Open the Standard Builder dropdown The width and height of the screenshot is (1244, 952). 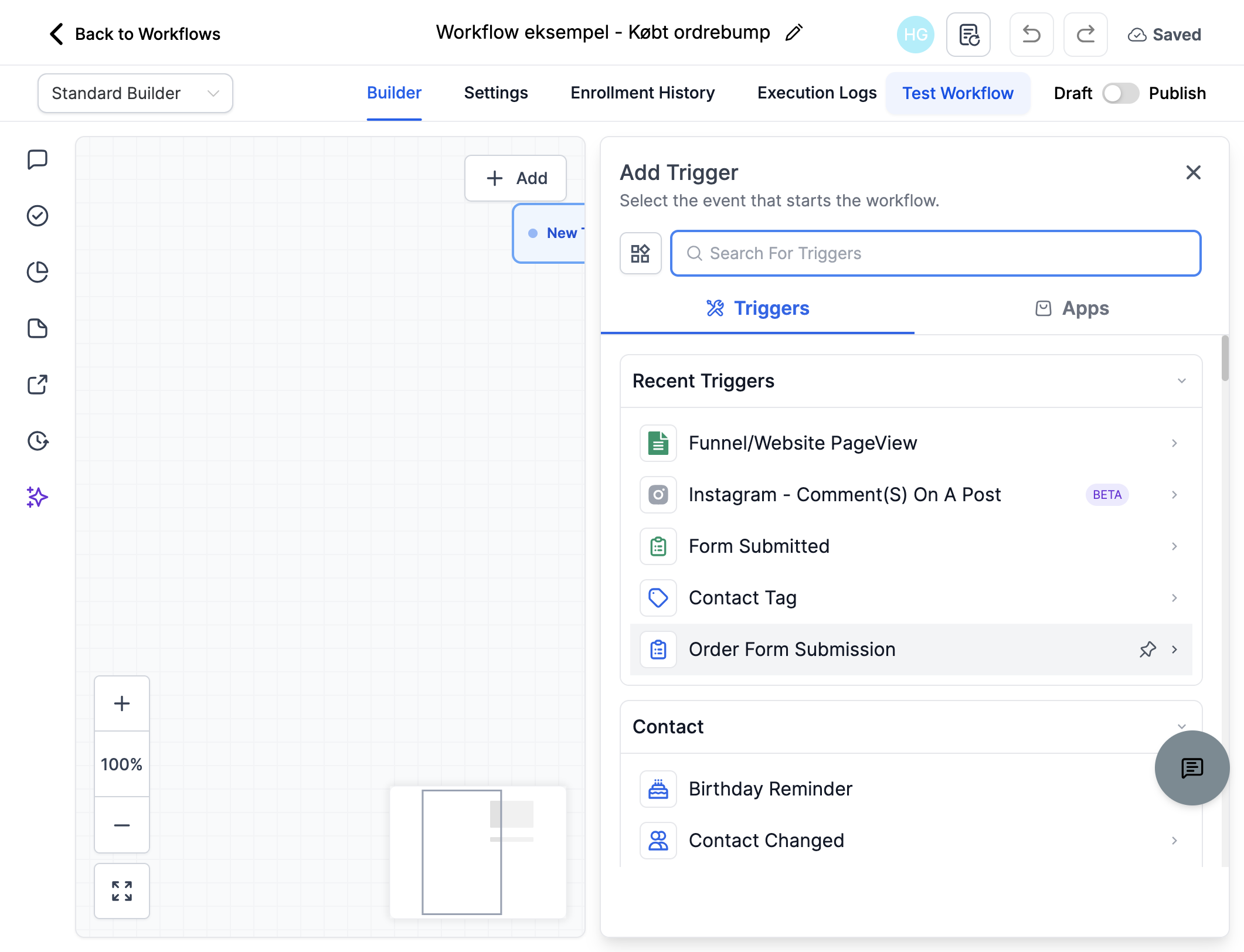point(135,93)
